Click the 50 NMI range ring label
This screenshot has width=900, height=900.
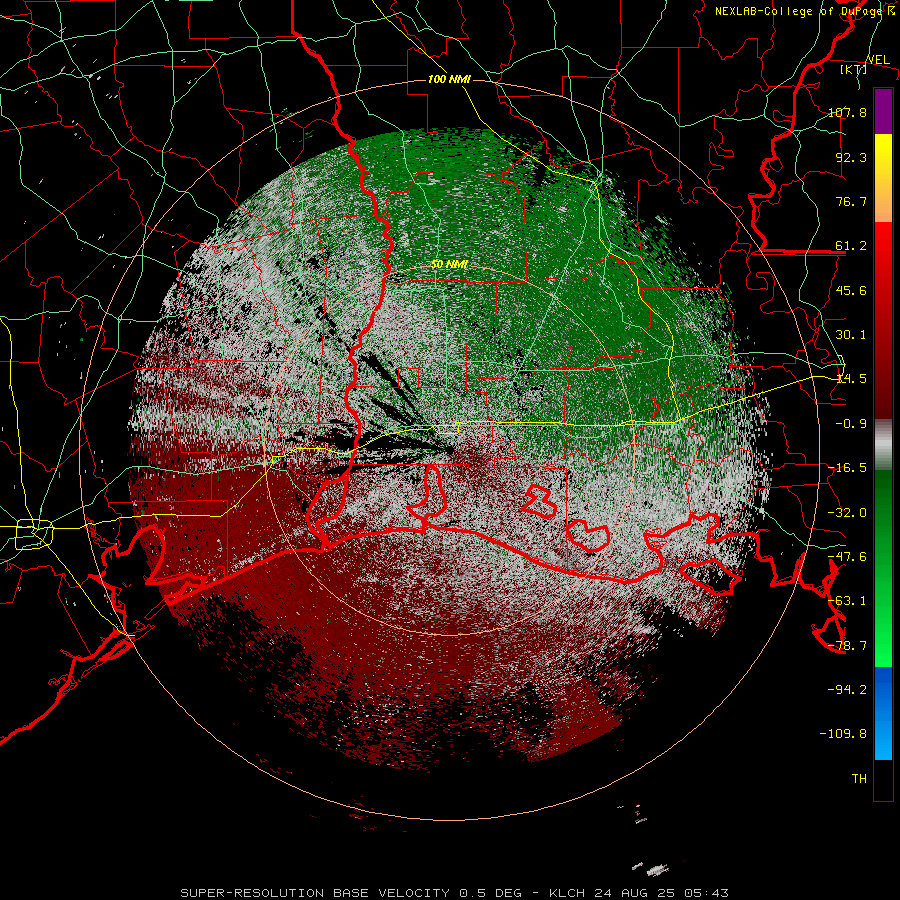(449, 264)
